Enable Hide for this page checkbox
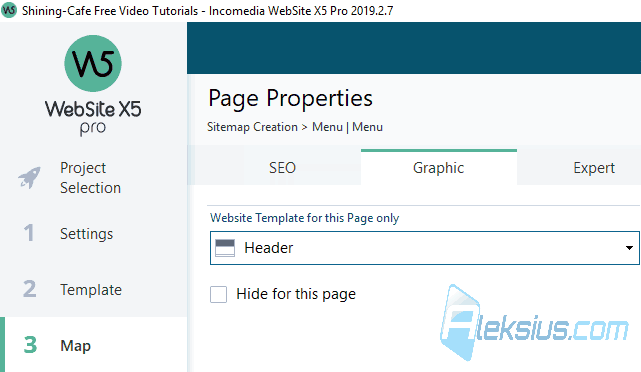Image resolution: width=641 pixels, height=372 pixels. [218, 294]
